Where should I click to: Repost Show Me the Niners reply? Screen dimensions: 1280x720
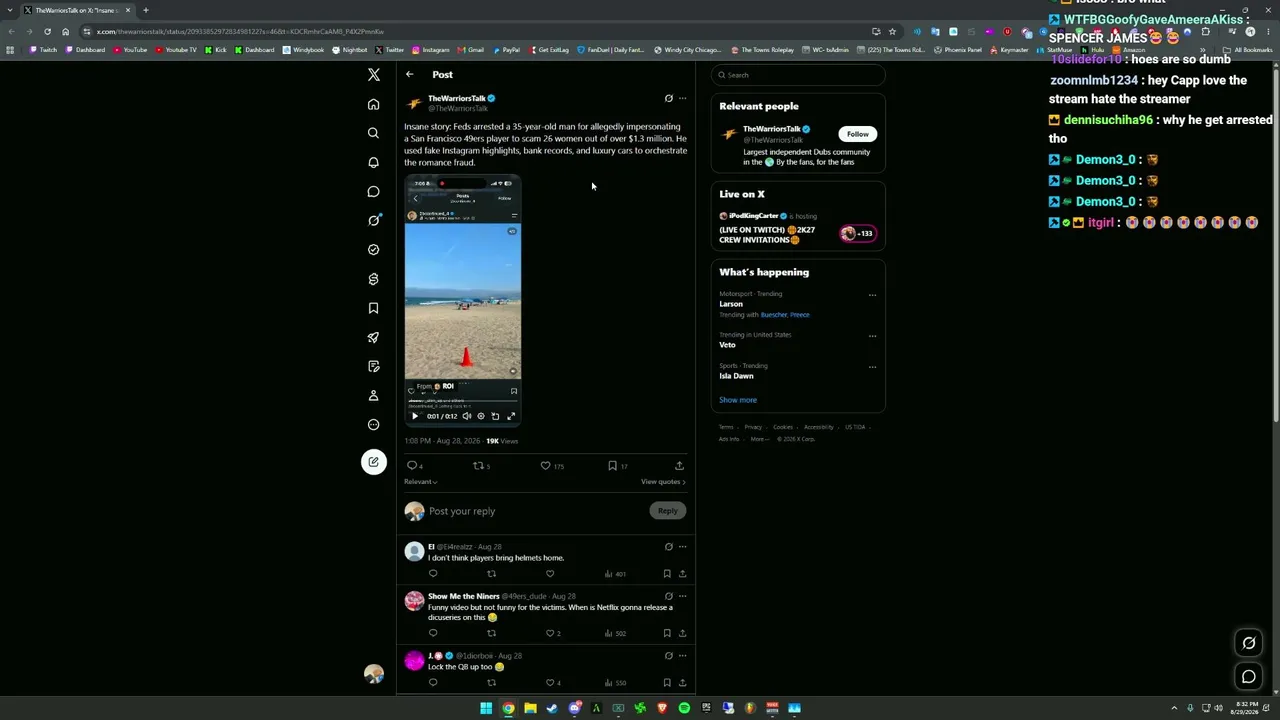point(491,633)
